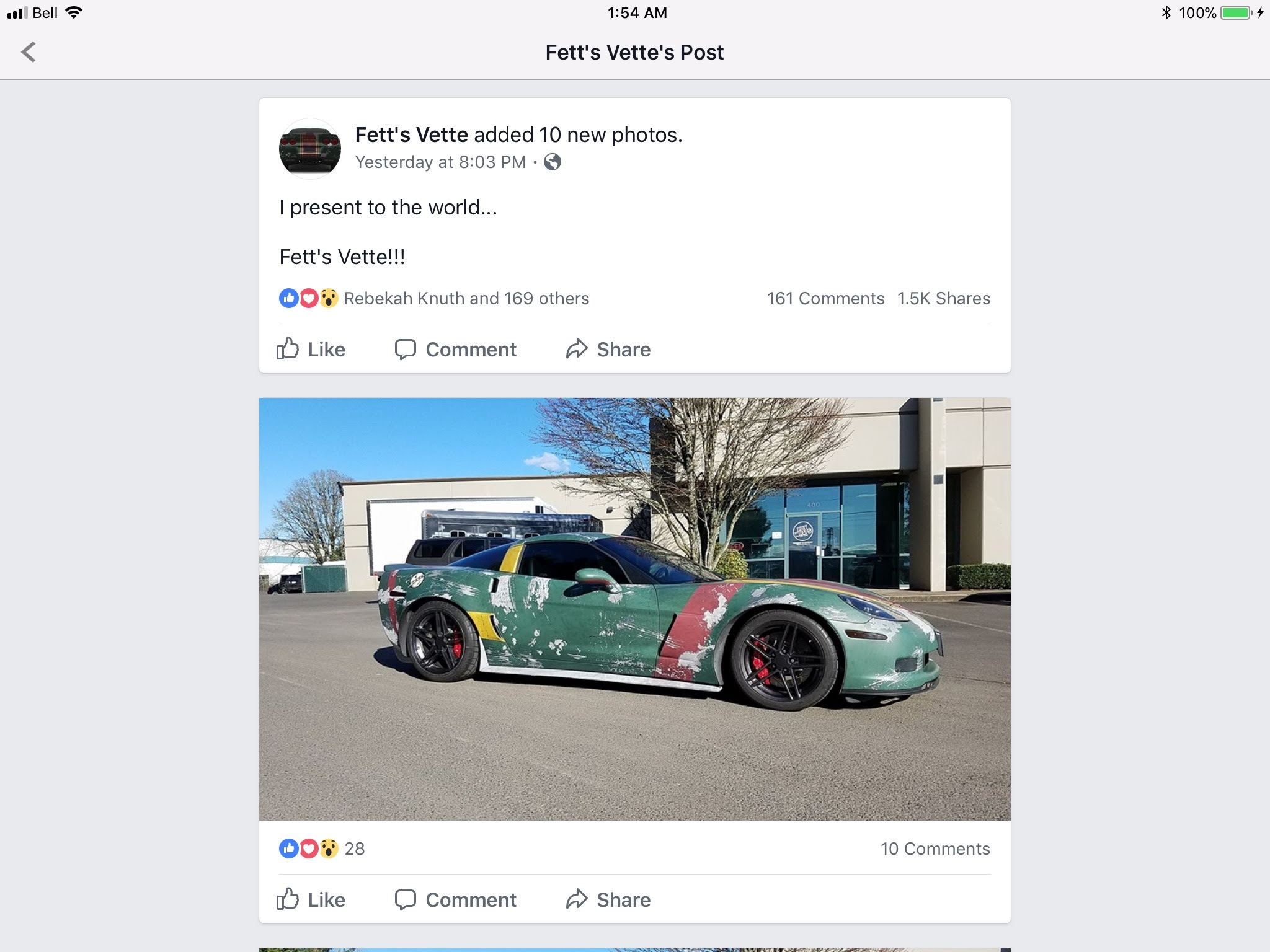Viewport: 1270px width, 952px height.
Task: Like the Corvette photo
Action: pyautogui.click(x=311, y=899)
